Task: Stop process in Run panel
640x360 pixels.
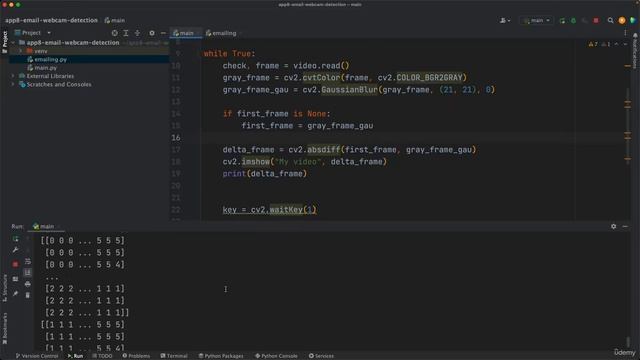Action: click(x=16, y=264)
